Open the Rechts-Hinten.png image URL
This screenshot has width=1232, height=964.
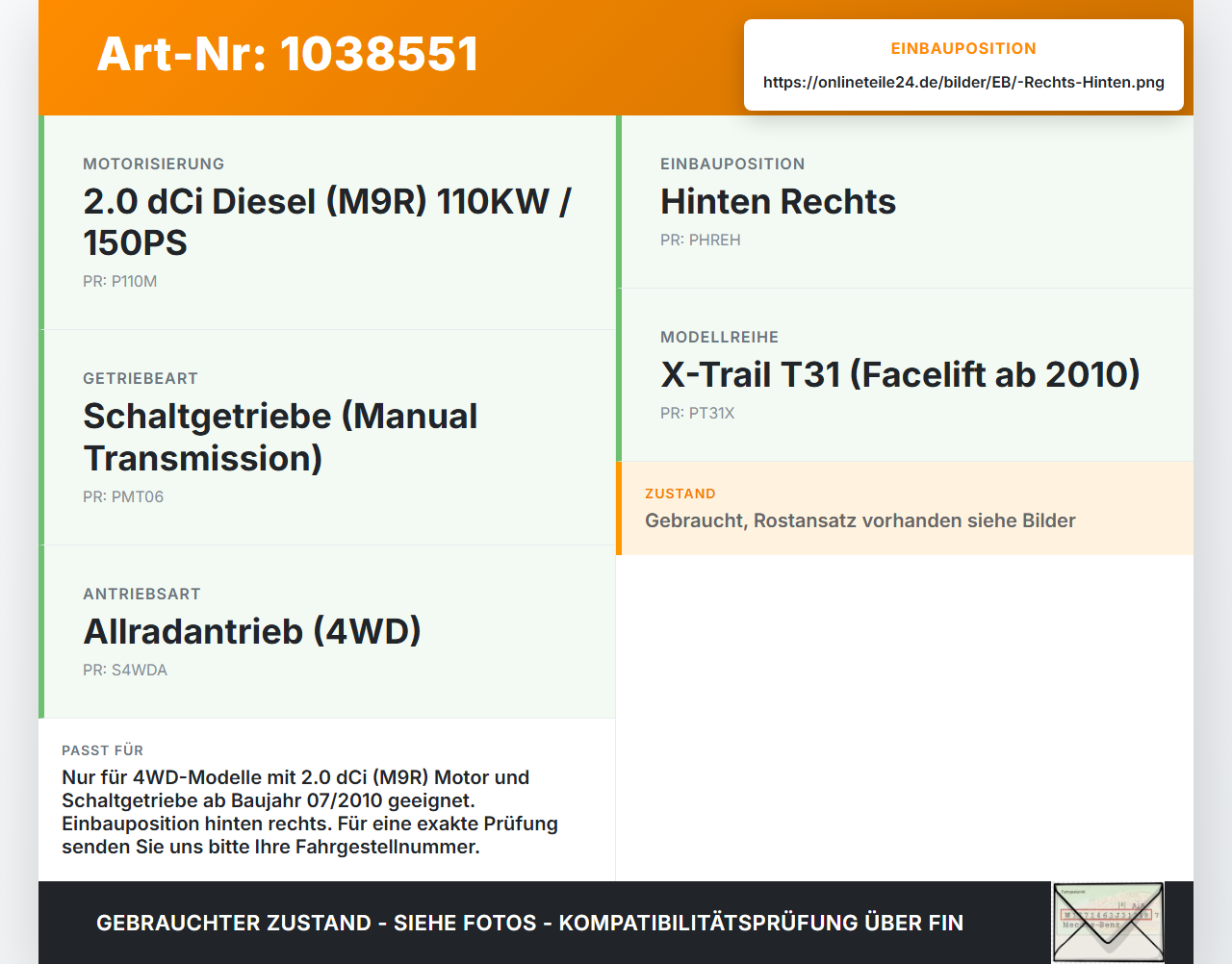click(x=963, y=82)
